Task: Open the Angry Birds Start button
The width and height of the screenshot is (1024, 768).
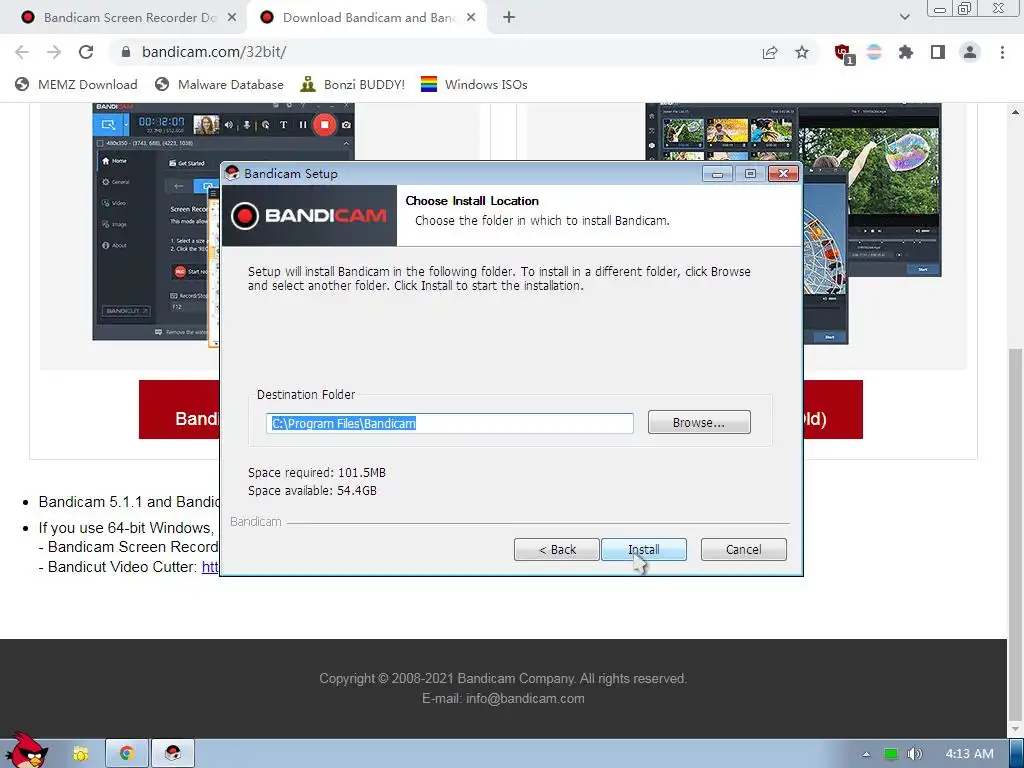Action: coord(26,751)
